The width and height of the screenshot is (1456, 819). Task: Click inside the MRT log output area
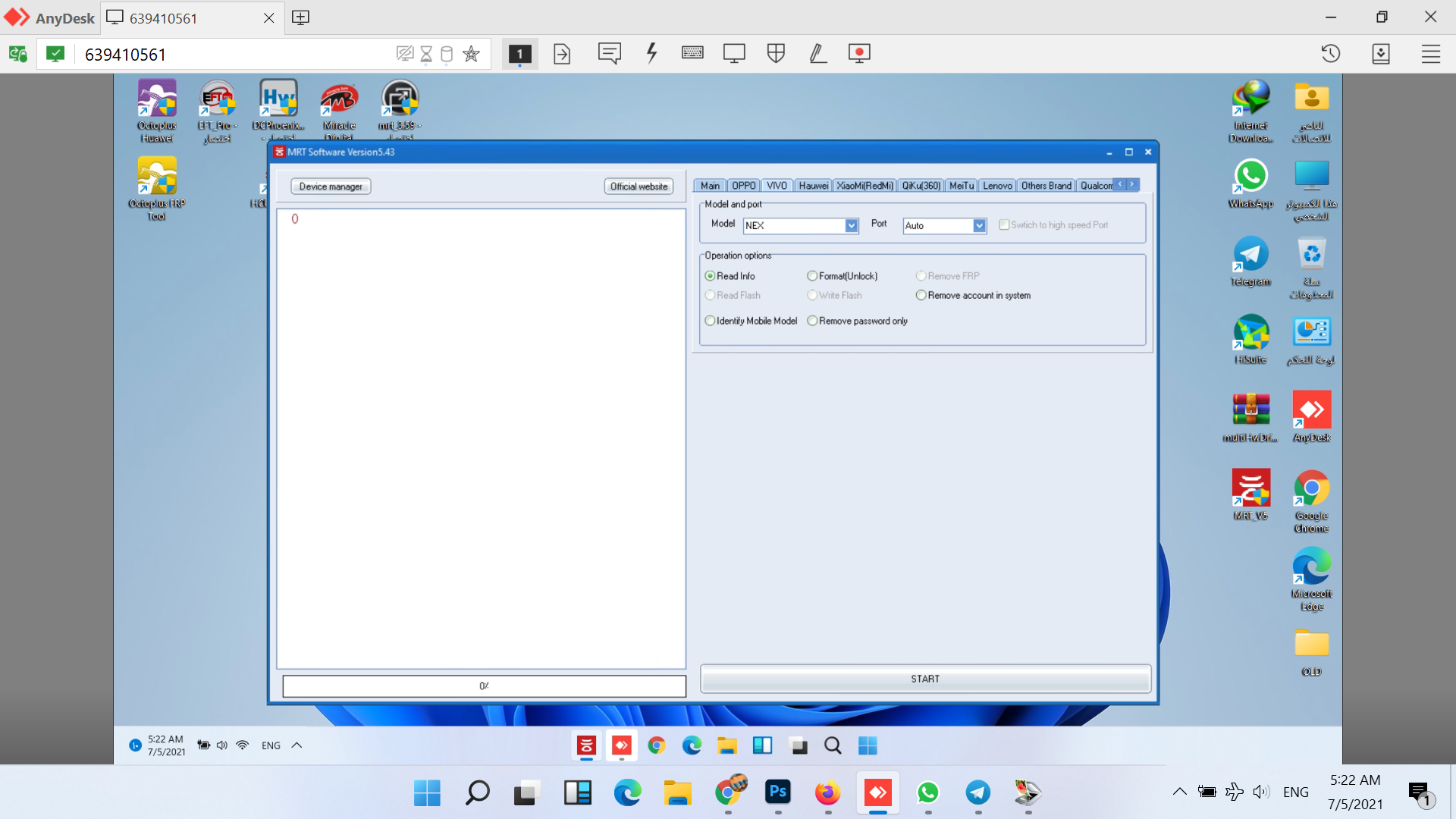pyautogui.click(x=481, y=438)
